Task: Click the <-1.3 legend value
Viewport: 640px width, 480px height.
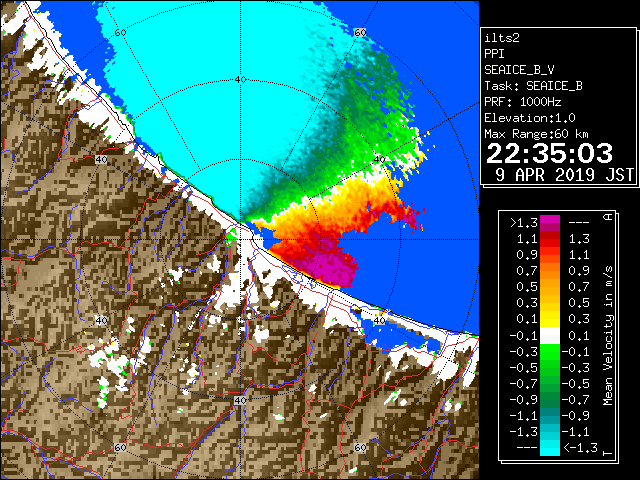Action: tap(580, 447)
